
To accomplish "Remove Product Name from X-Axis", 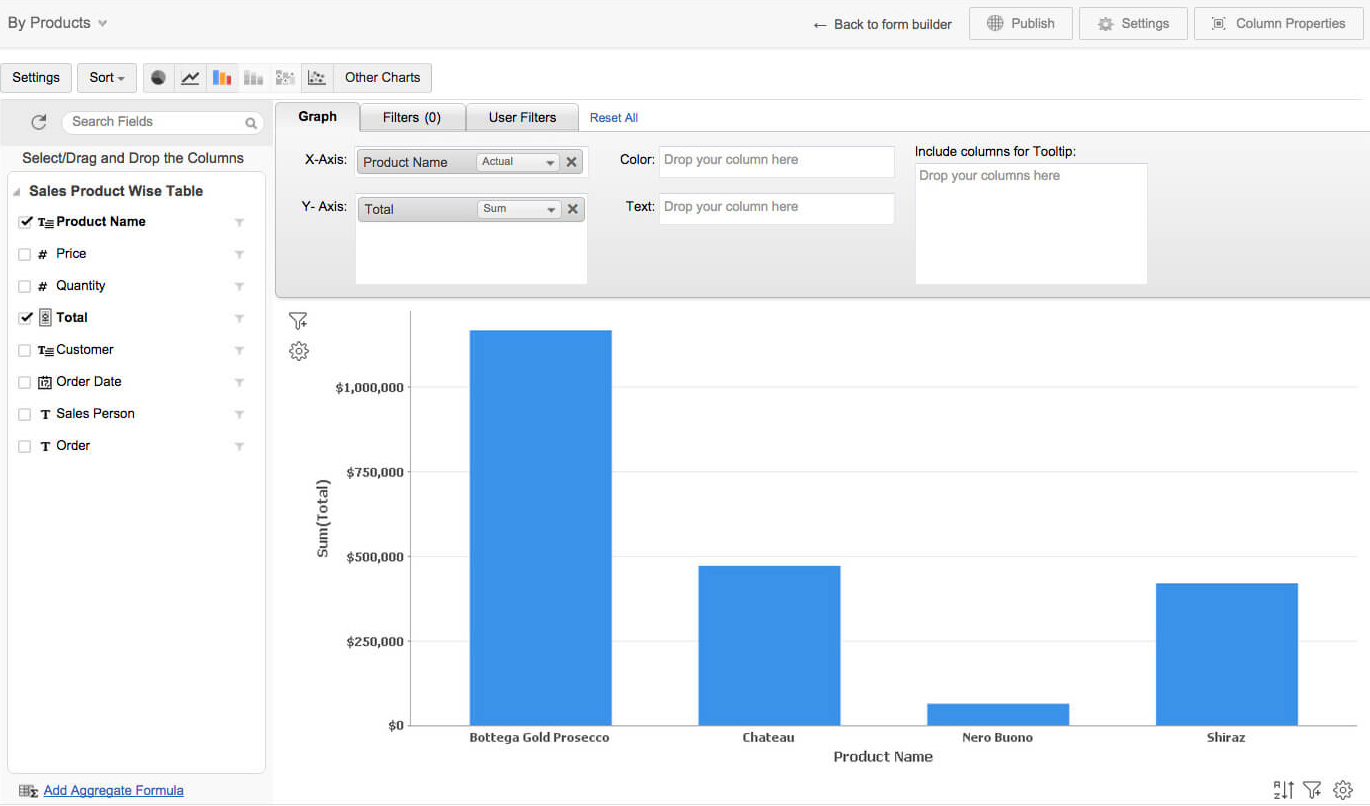I will coord(572,162).
